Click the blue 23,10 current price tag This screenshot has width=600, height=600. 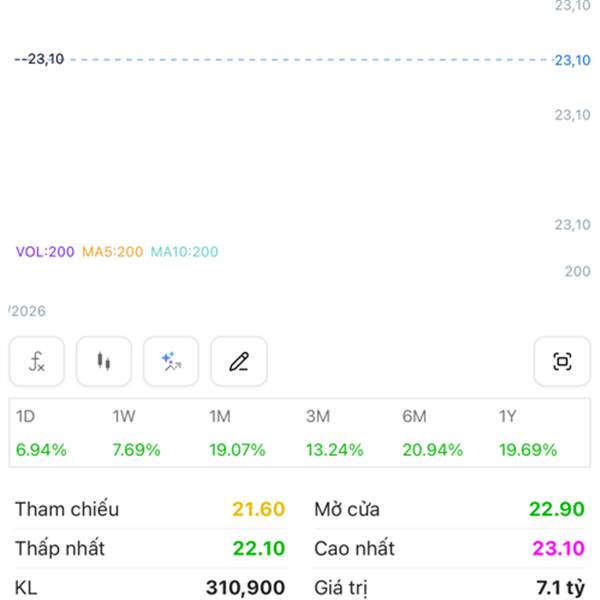(573, 60)
